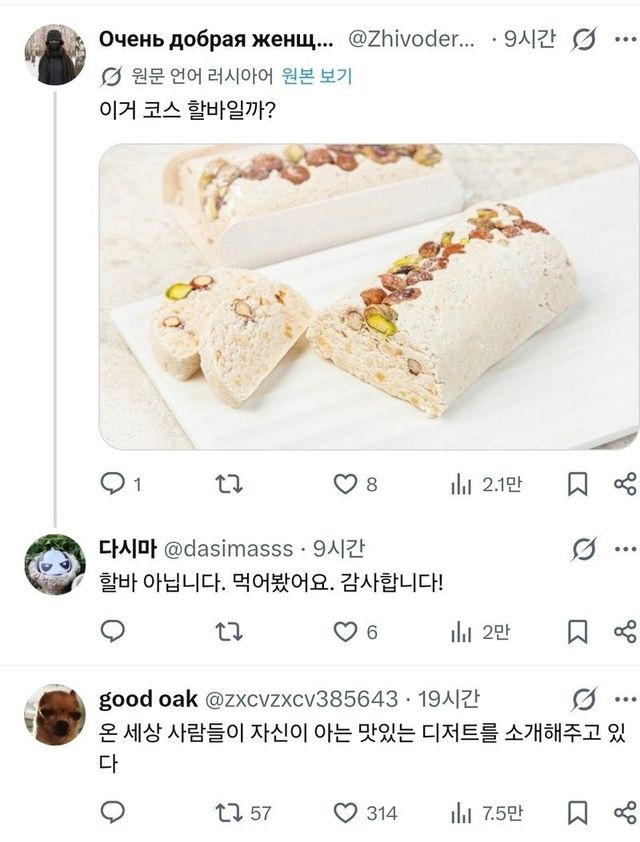
Task: Like the halva photo tweet
Action: (345, 485)
